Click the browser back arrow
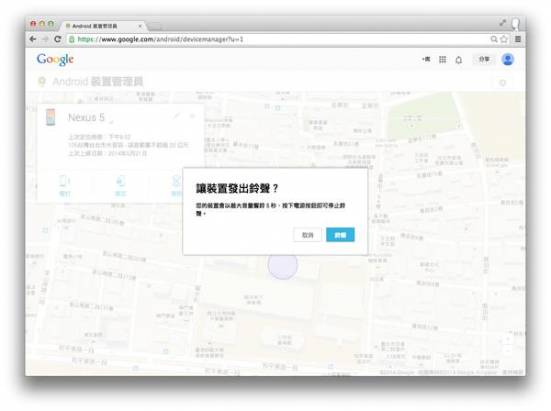The image size is (551, 411). [33, 39]
